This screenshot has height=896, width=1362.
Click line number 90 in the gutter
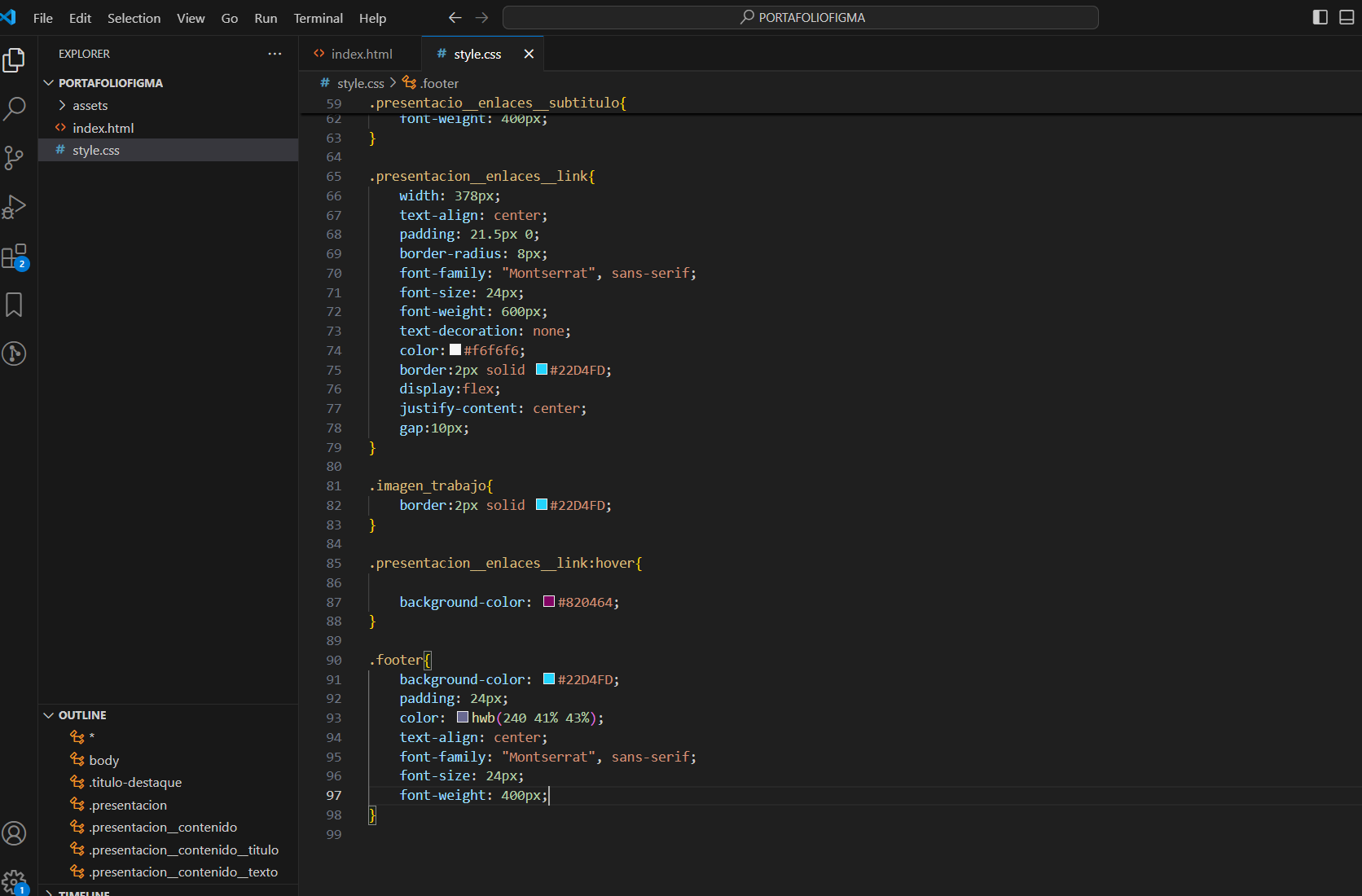[334, 660]
